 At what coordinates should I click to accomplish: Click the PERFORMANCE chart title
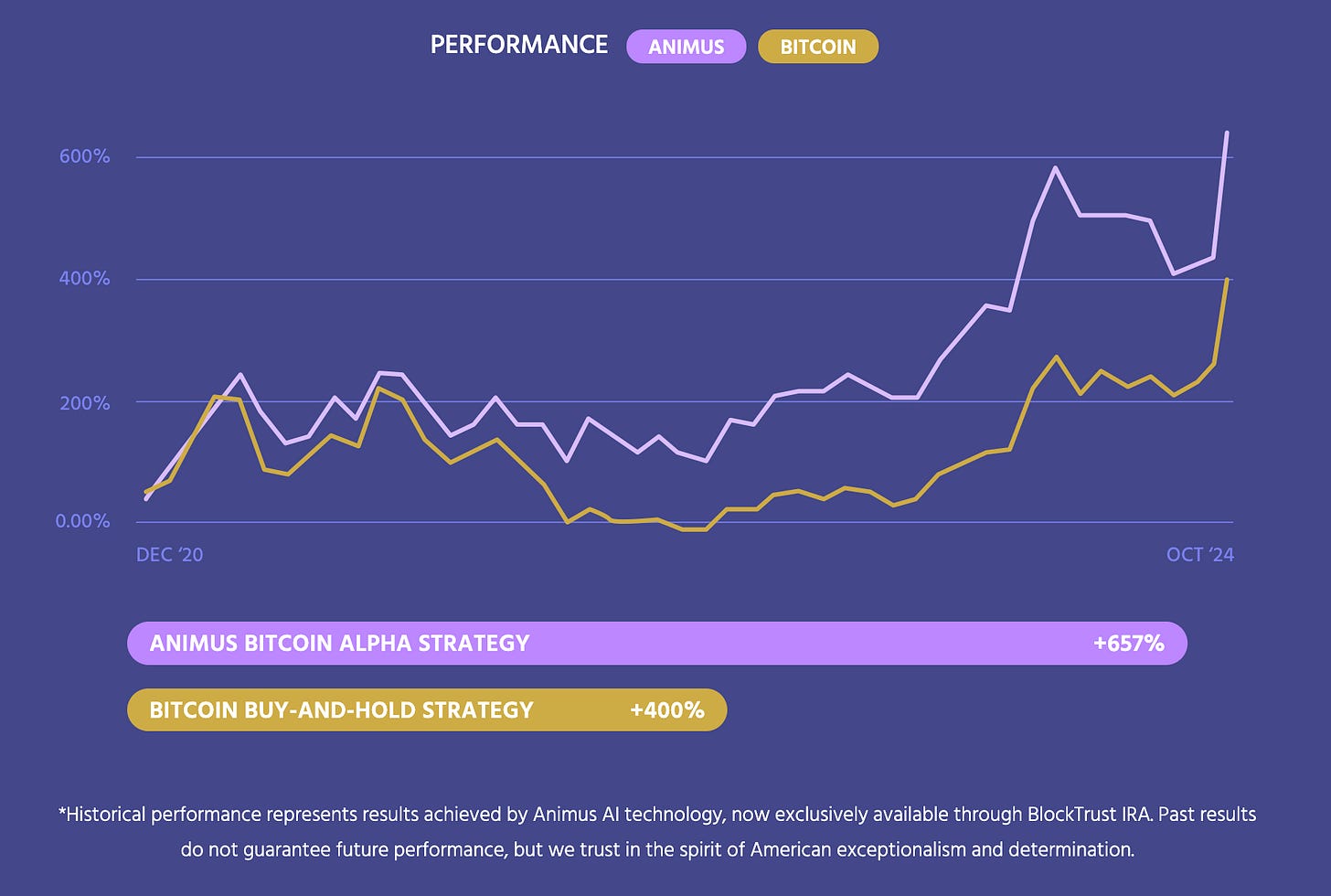519,45
